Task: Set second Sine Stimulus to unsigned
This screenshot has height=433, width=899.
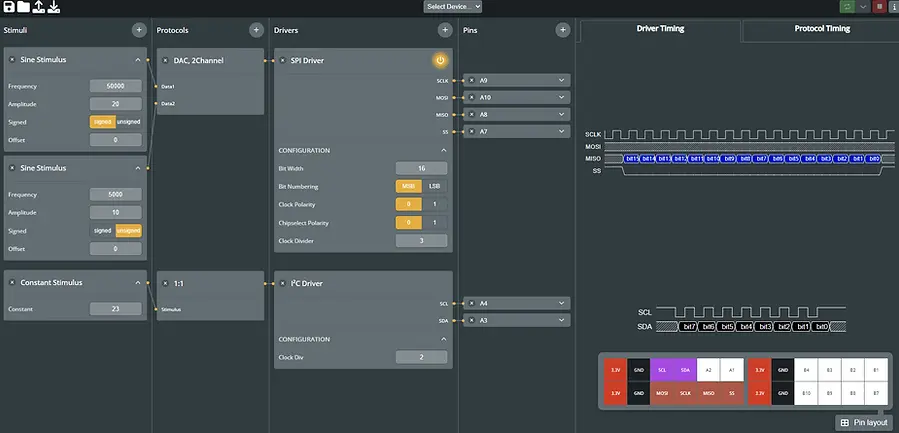Action: point(128,231)
